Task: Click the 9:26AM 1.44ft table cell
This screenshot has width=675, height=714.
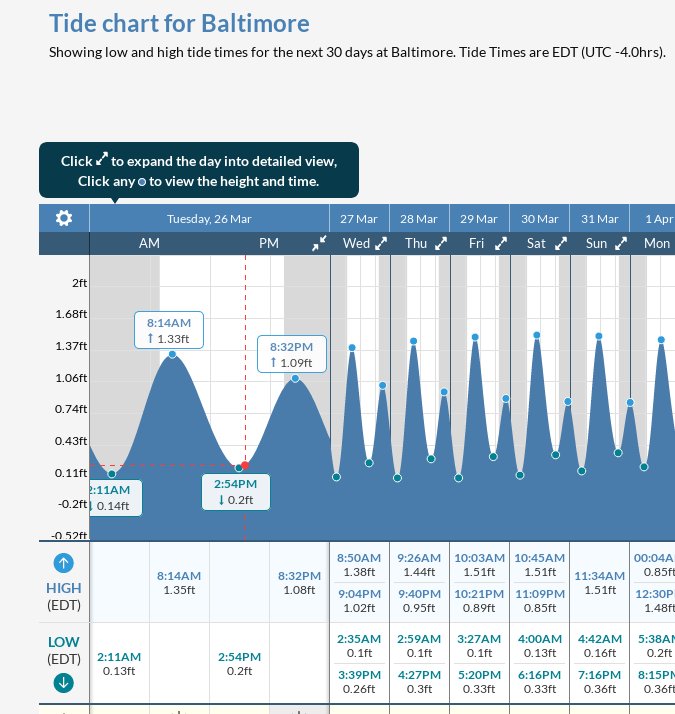Action: [x=419, y=565]
